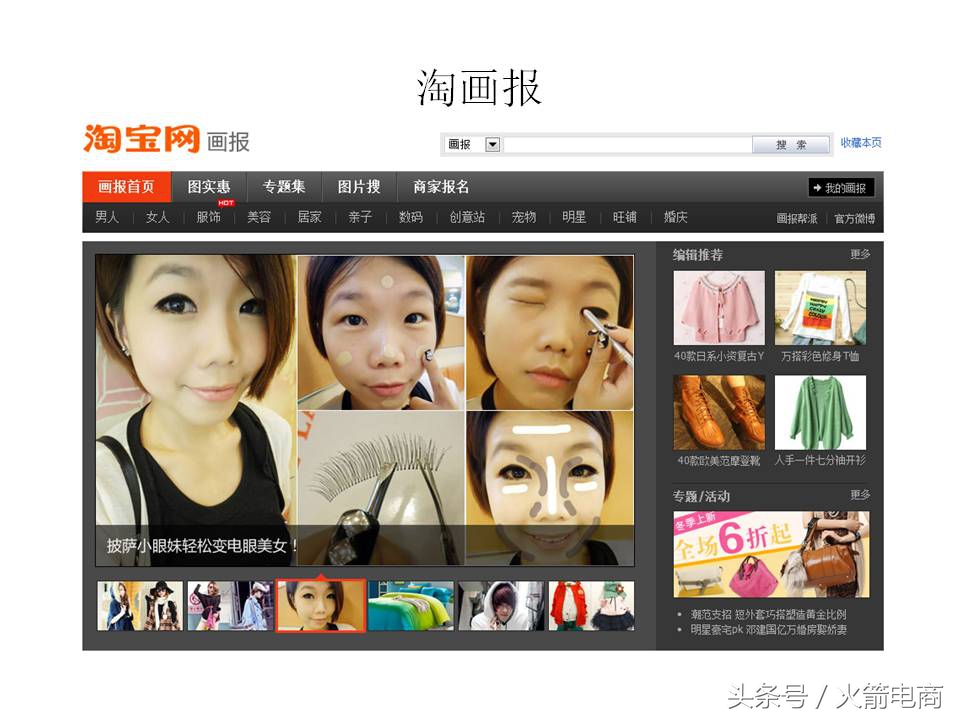Select the 男人 category
The width and height of the screenshot is (960, 720).
(107, 217)
